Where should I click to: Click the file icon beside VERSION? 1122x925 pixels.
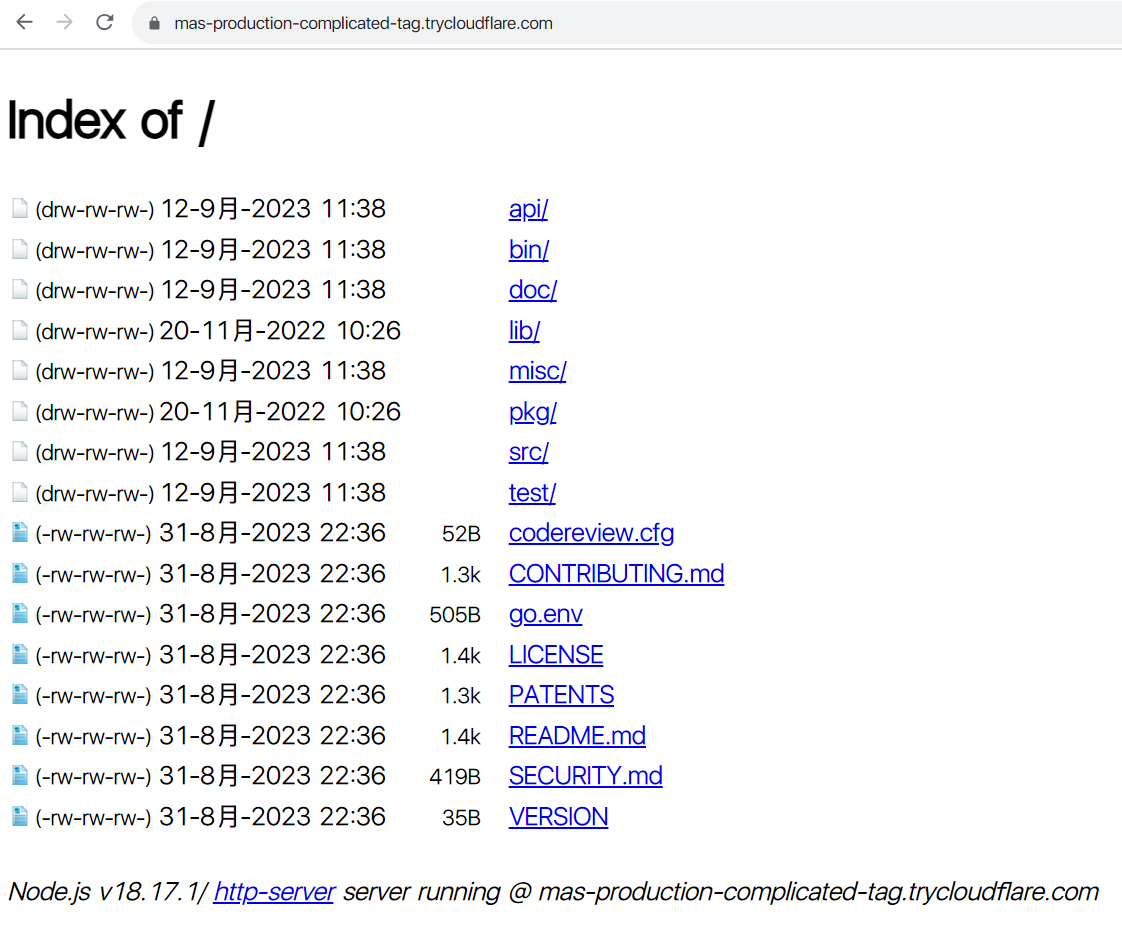(x=20, y=817)
